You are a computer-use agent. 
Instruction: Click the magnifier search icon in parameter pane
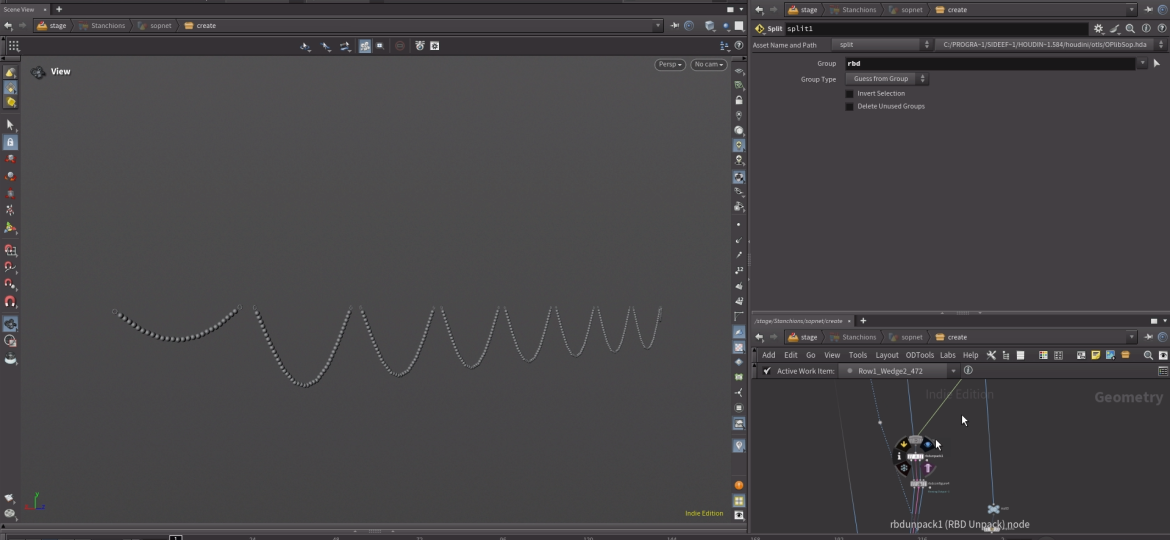pos(1130,29)
